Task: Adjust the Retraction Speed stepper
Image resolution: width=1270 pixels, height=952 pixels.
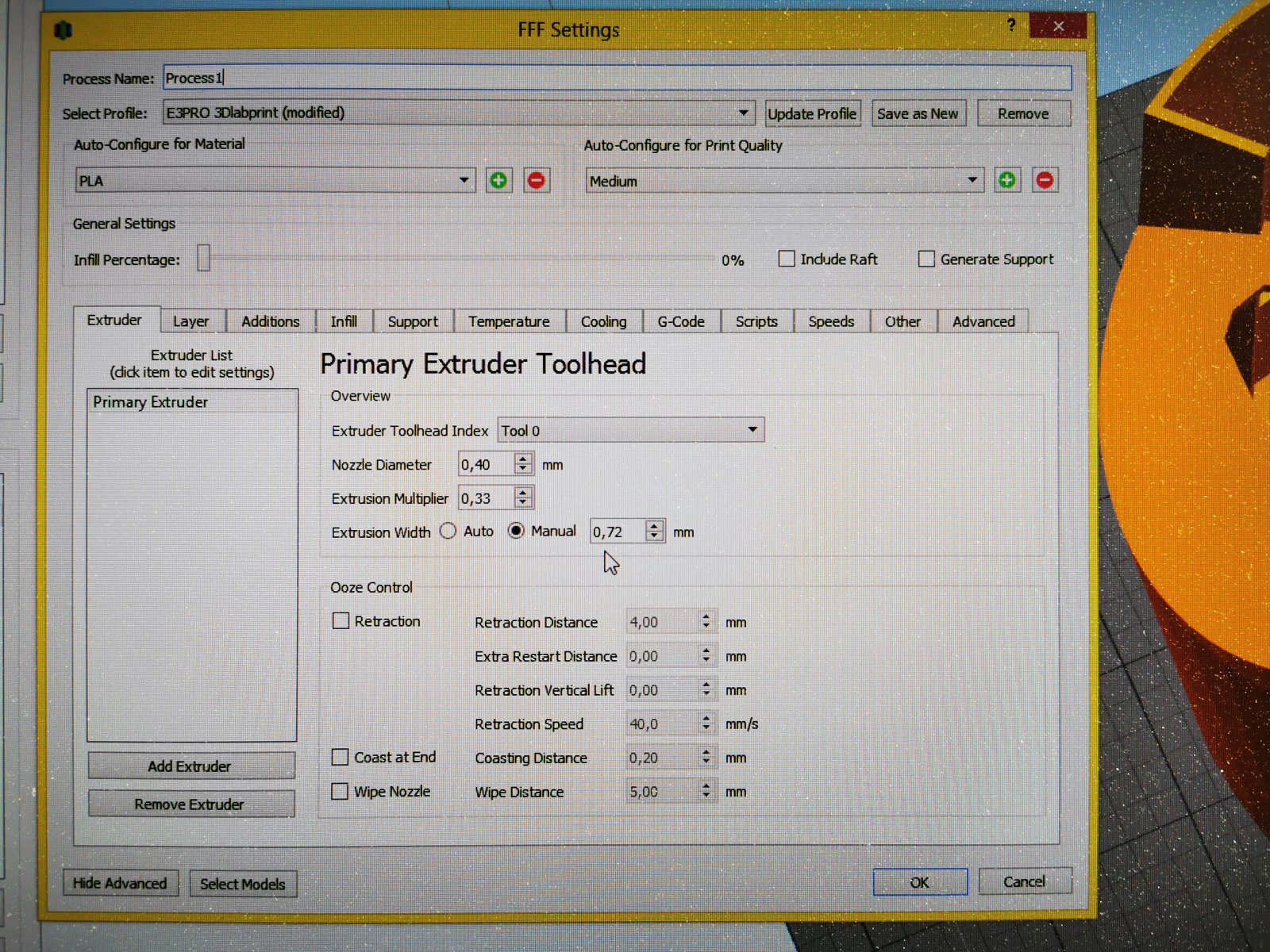Action: pos(706,723)
